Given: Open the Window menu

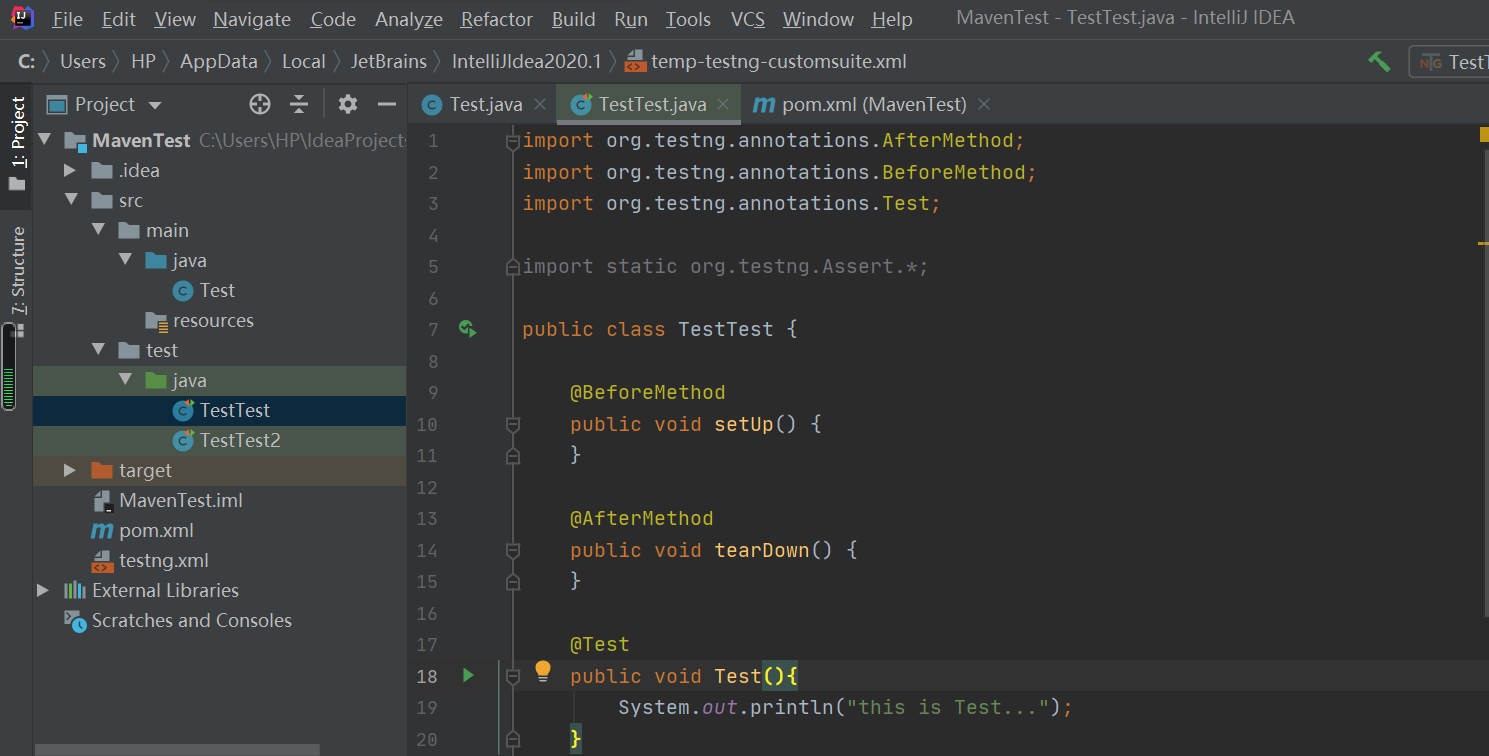Looking at the screenshot, I should click(818, 19).
